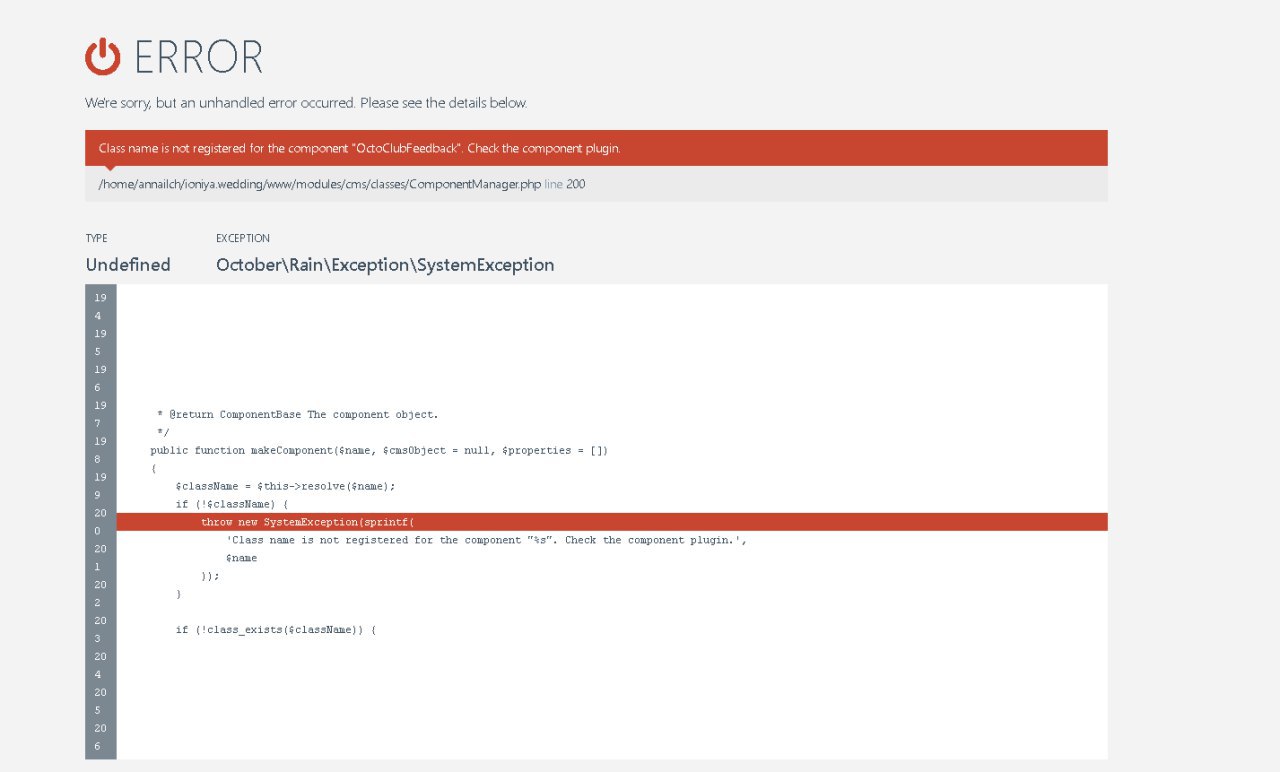Click the 'if (!class_exists($className)) {' line

click(276, 630)
